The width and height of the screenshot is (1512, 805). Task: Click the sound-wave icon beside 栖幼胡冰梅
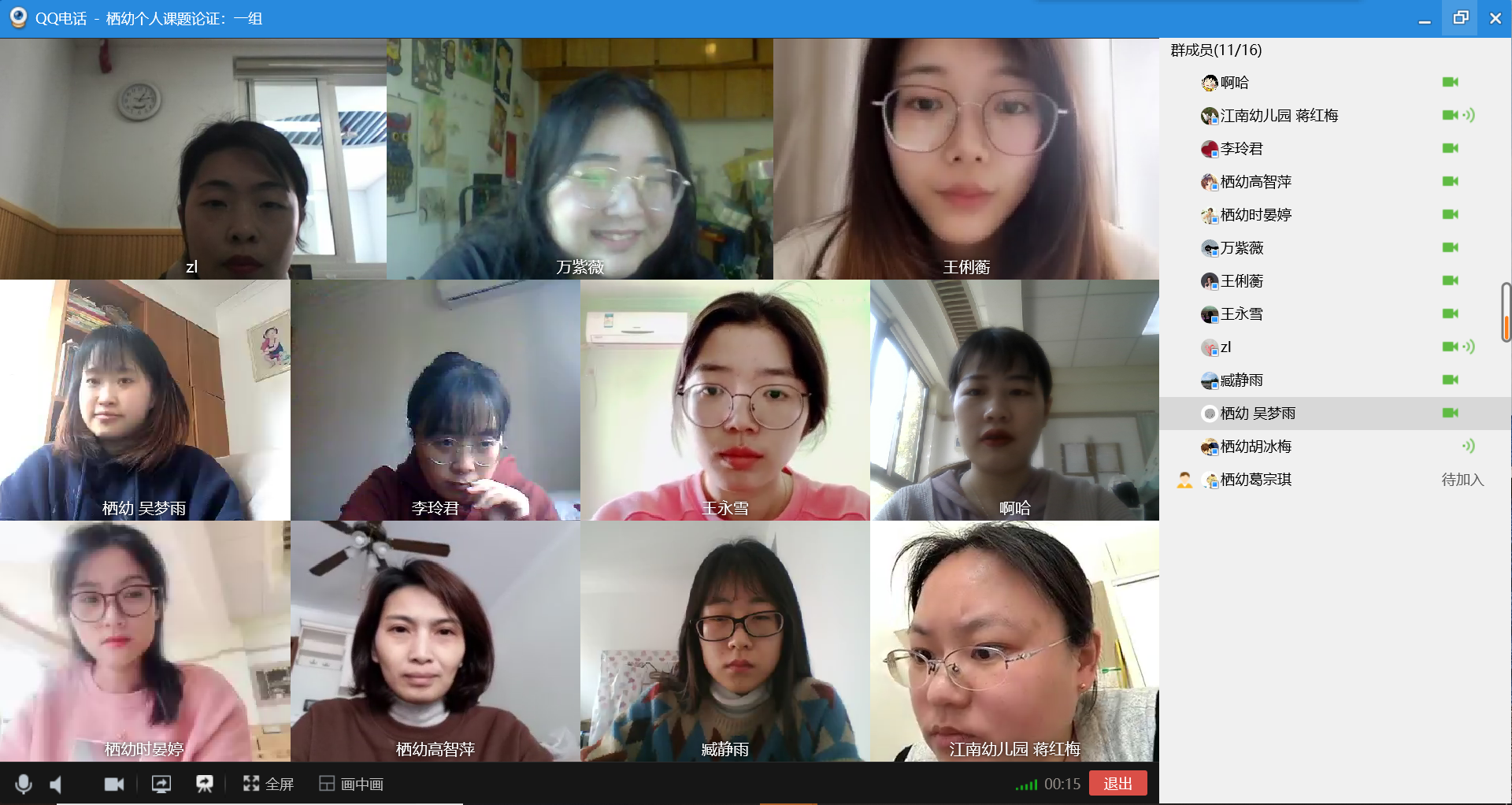(x=1469, y=446)
